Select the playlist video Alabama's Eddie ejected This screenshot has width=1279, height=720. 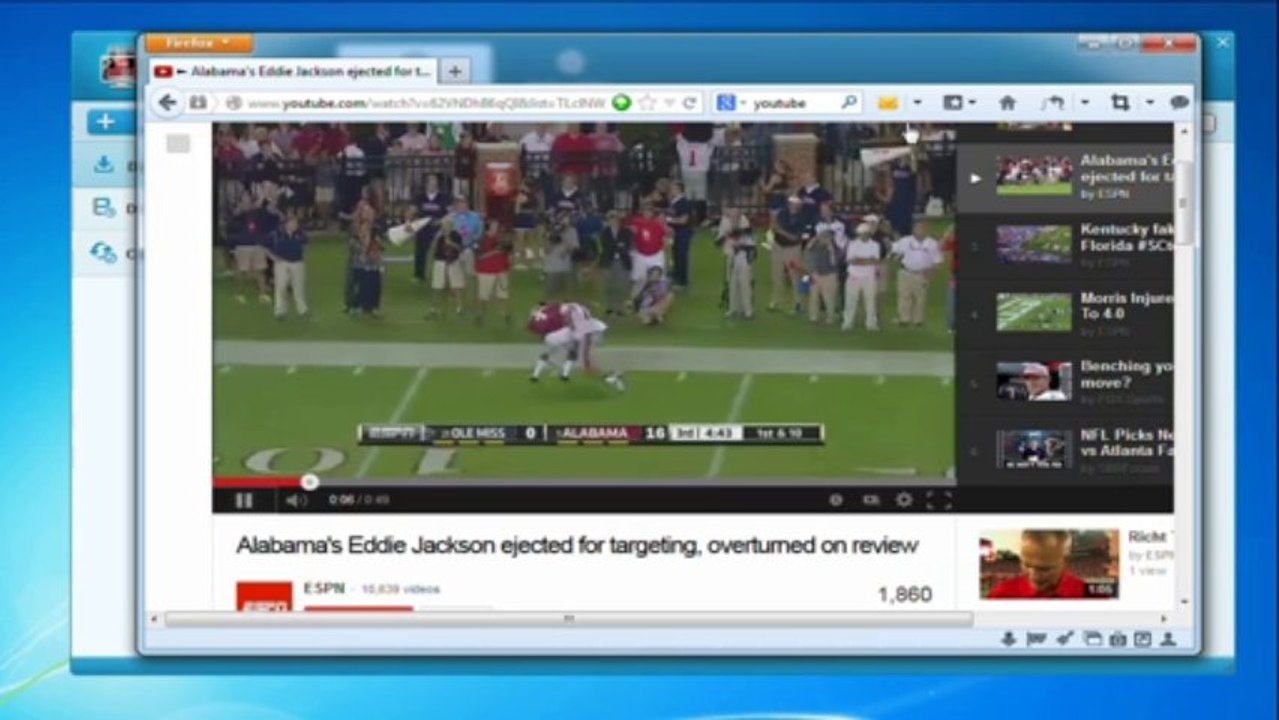coord(1064,176)
